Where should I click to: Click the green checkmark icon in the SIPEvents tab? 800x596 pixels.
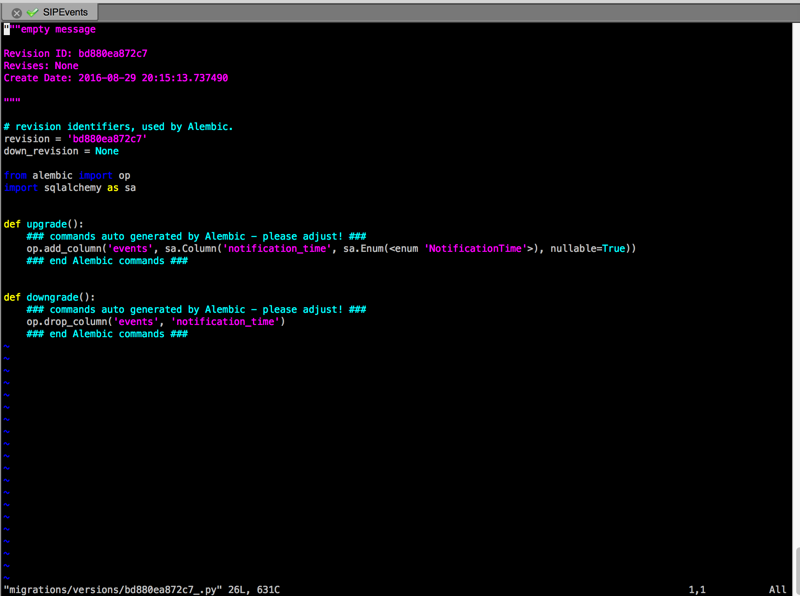[x=33, y=12]
